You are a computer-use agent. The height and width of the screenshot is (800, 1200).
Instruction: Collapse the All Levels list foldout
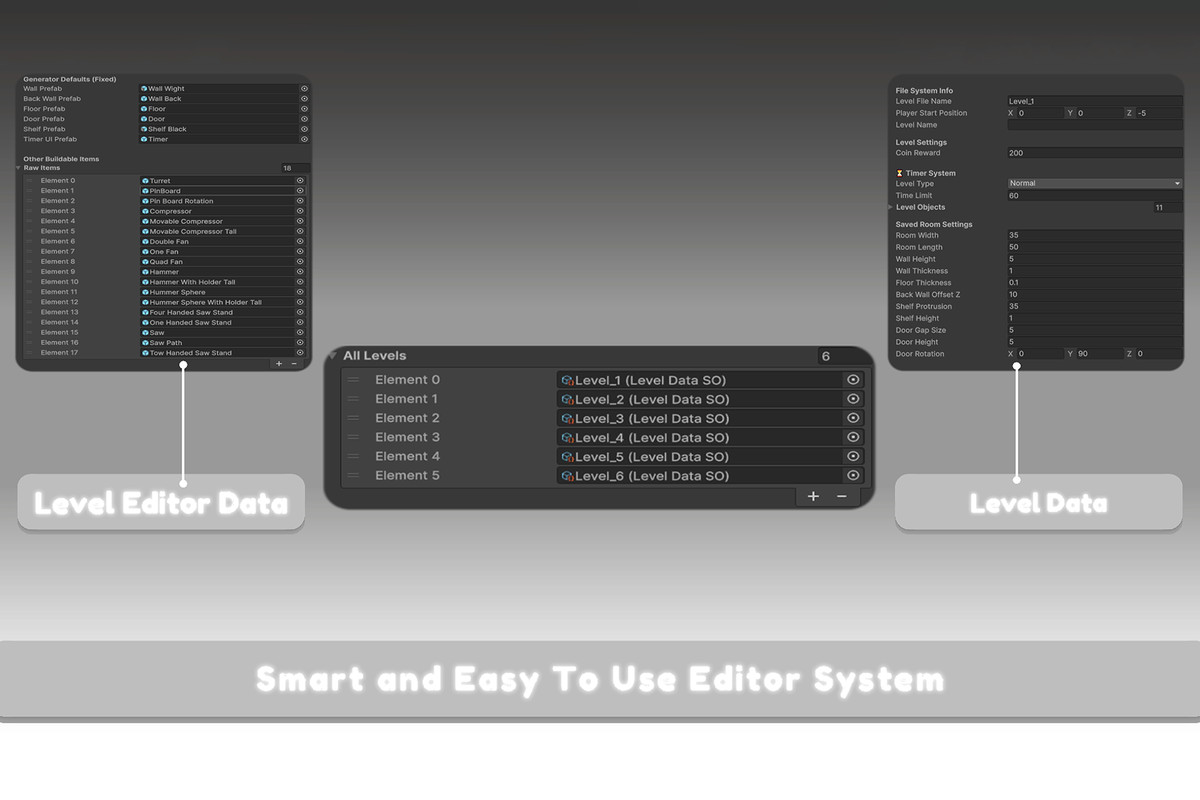(x=333, y=356)
